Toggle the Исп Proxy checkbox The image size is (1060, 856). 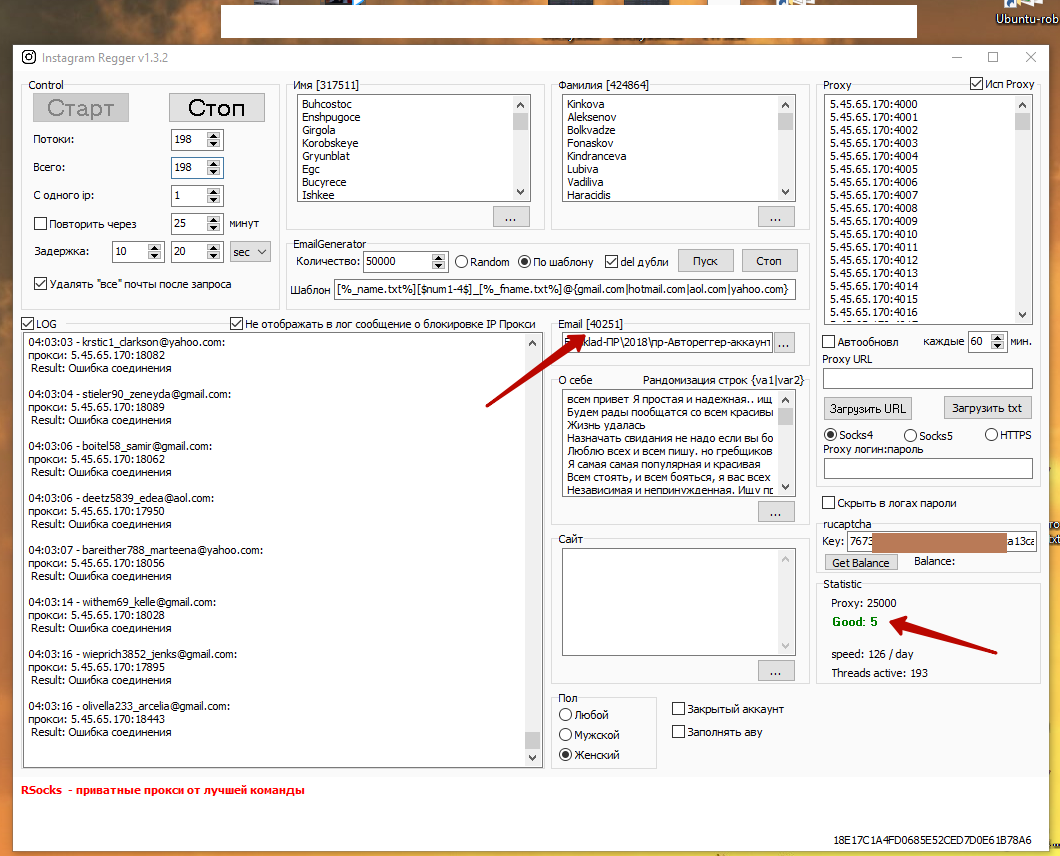976,84
